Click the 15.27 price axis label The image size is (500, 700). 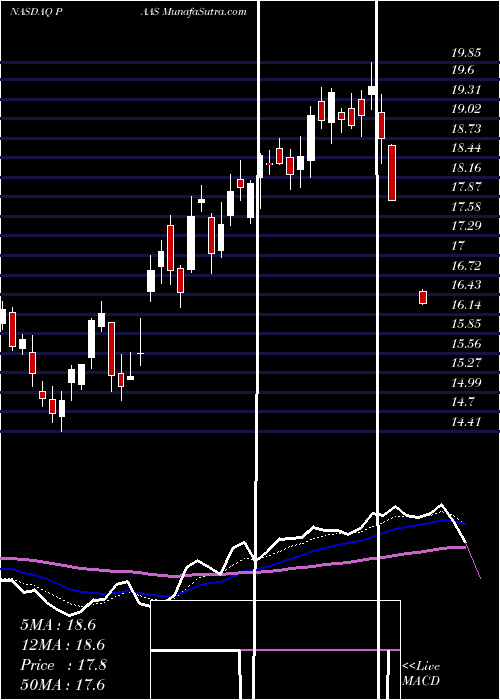pyautogui.click(x=467, y=362)
